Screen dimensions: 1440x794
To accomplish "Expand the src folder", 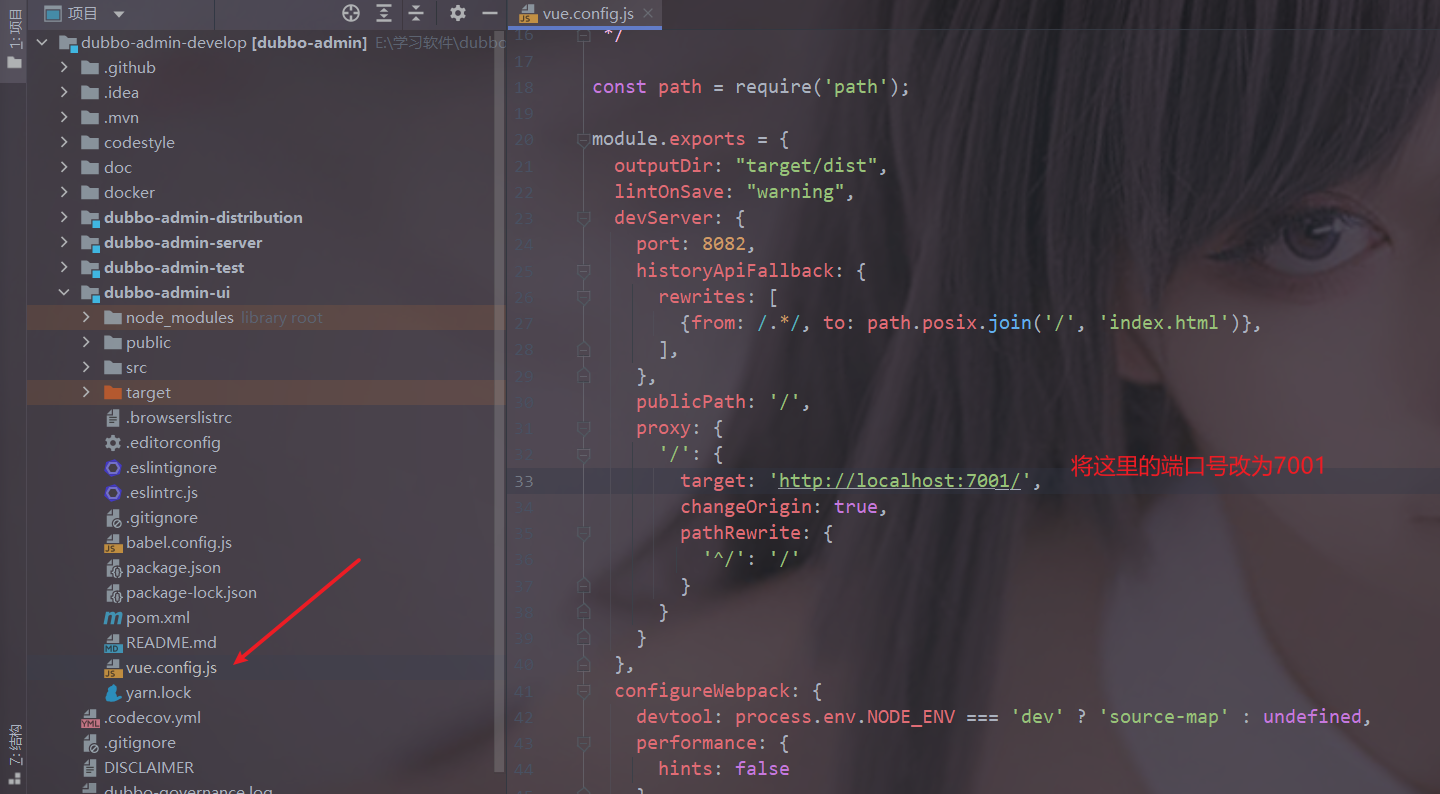I will (86, 368).
